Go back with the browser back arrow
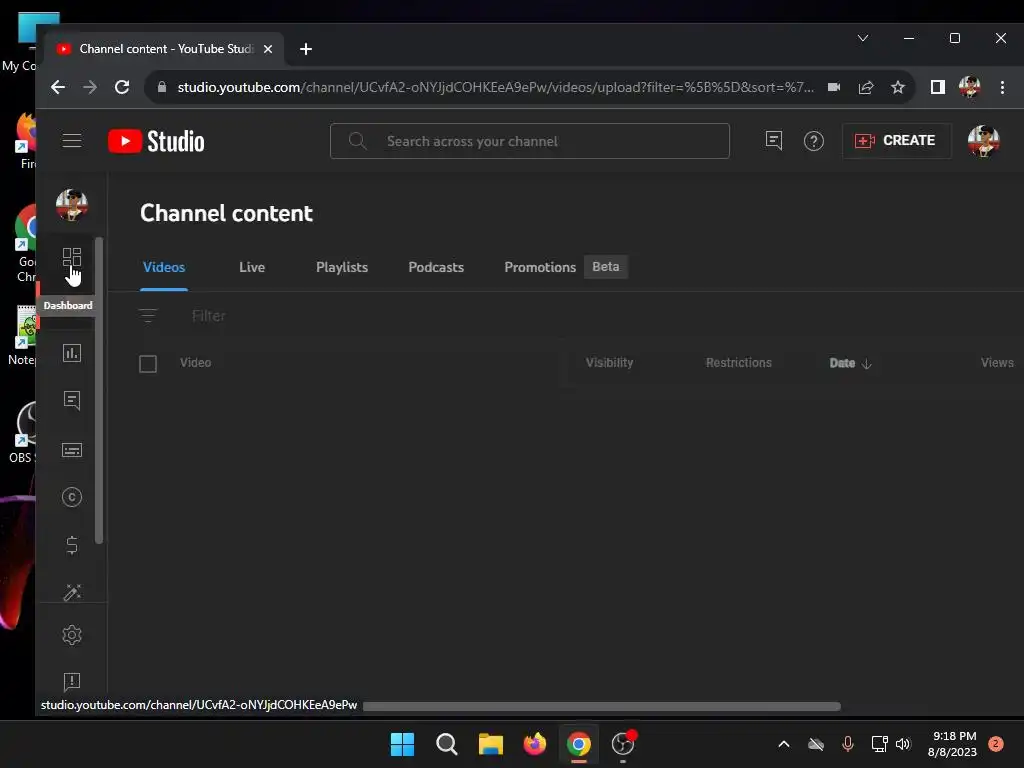Image resolution: width=1024 pixels, height=768 pixels. (x=58, y=87)
